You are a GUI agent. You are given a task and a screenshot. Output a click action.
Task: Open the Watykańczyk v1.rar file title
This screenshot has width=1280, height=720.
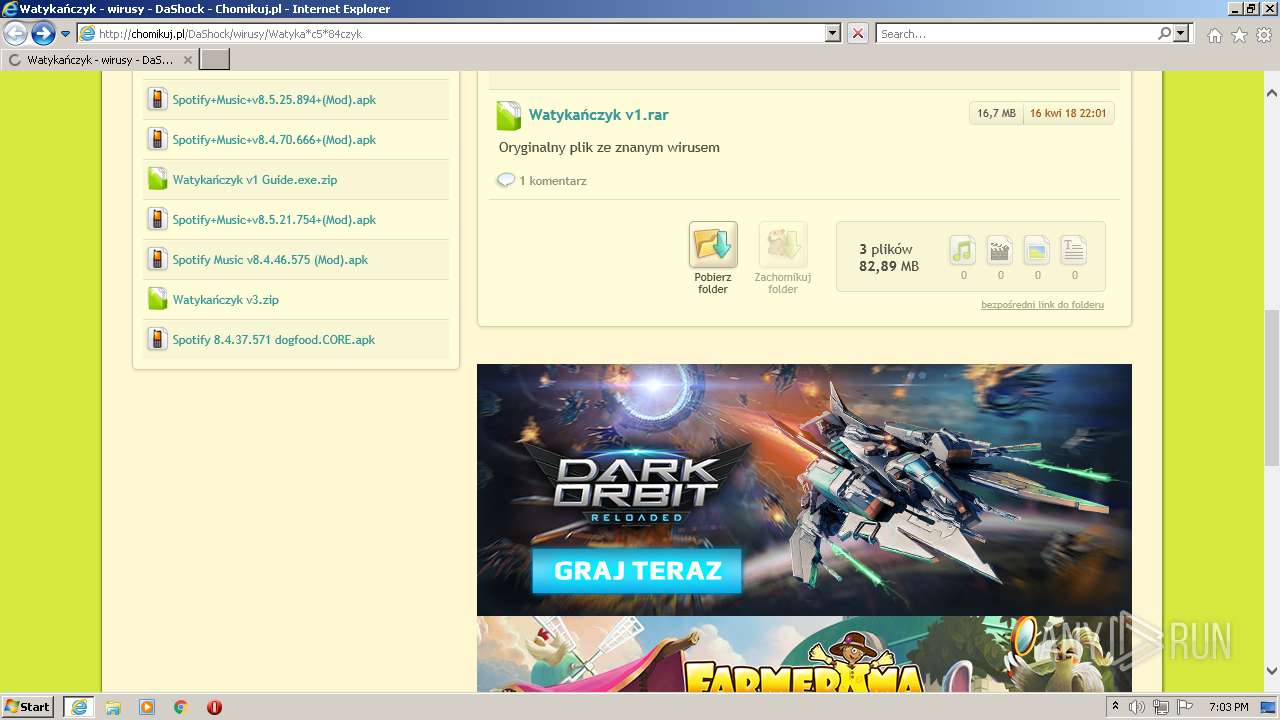tap(598, 115)
